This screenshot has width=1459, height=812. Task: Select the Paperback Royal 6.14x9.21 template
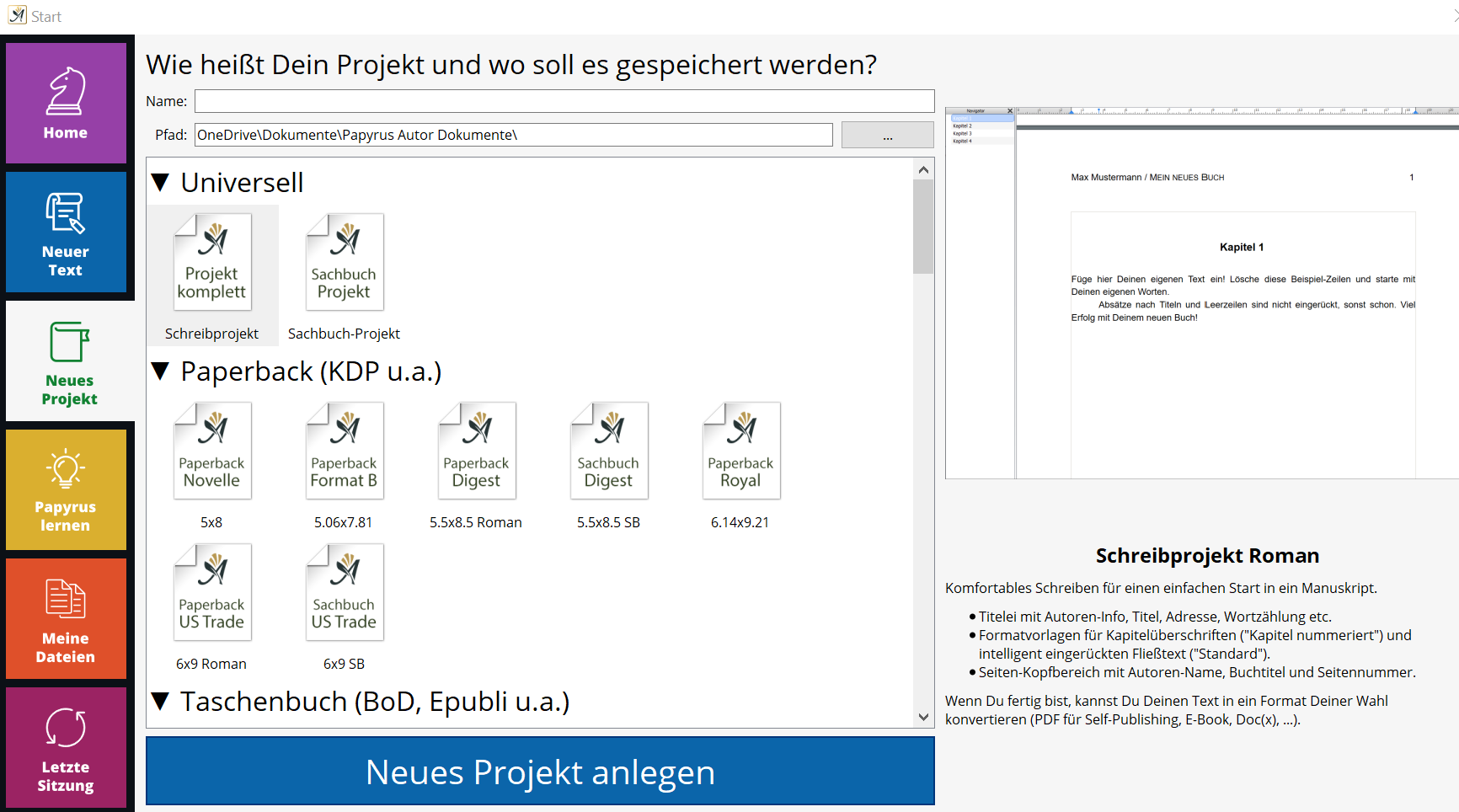[740, 450]
